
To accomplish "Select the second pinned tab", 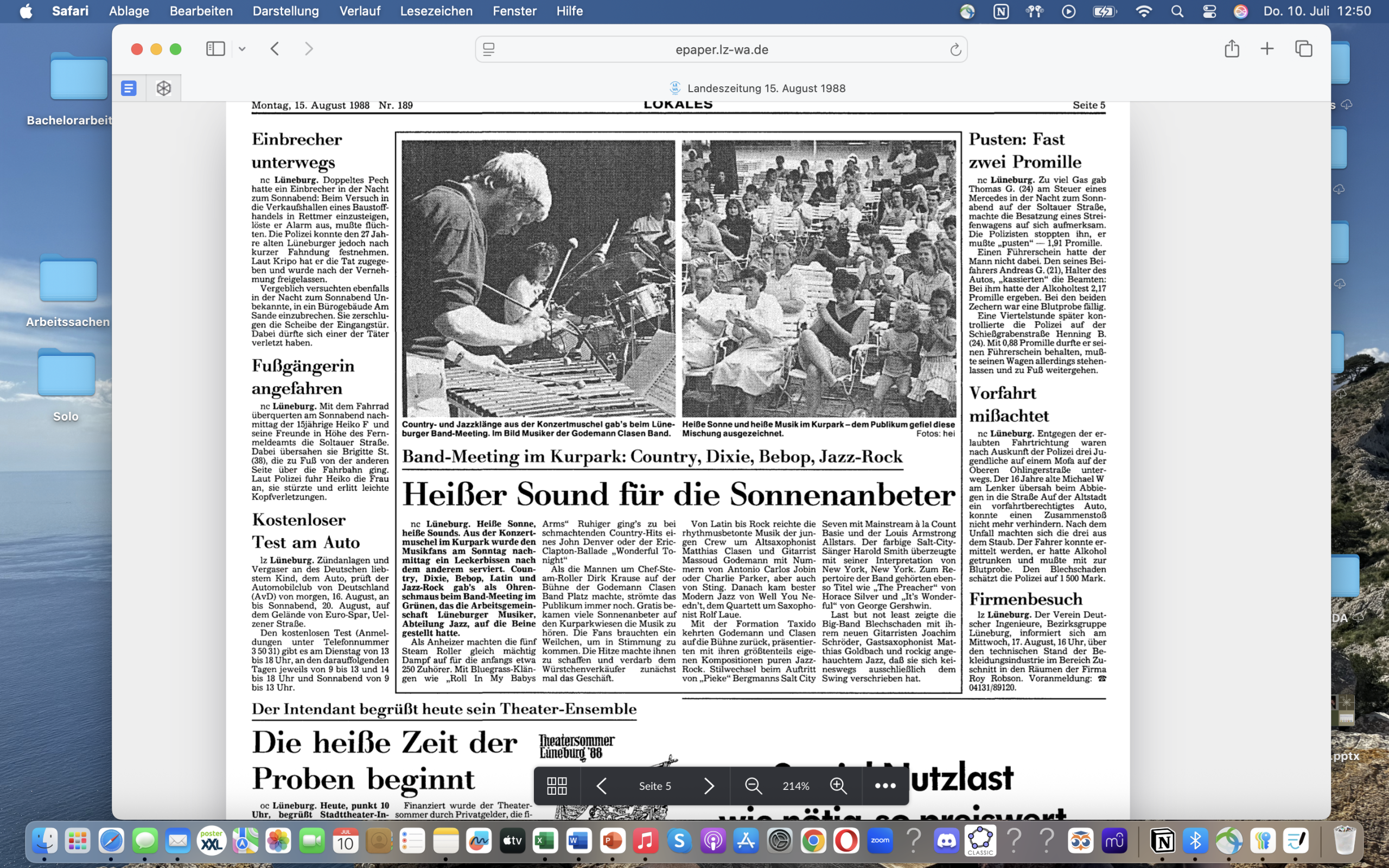I will click(163, 88).
